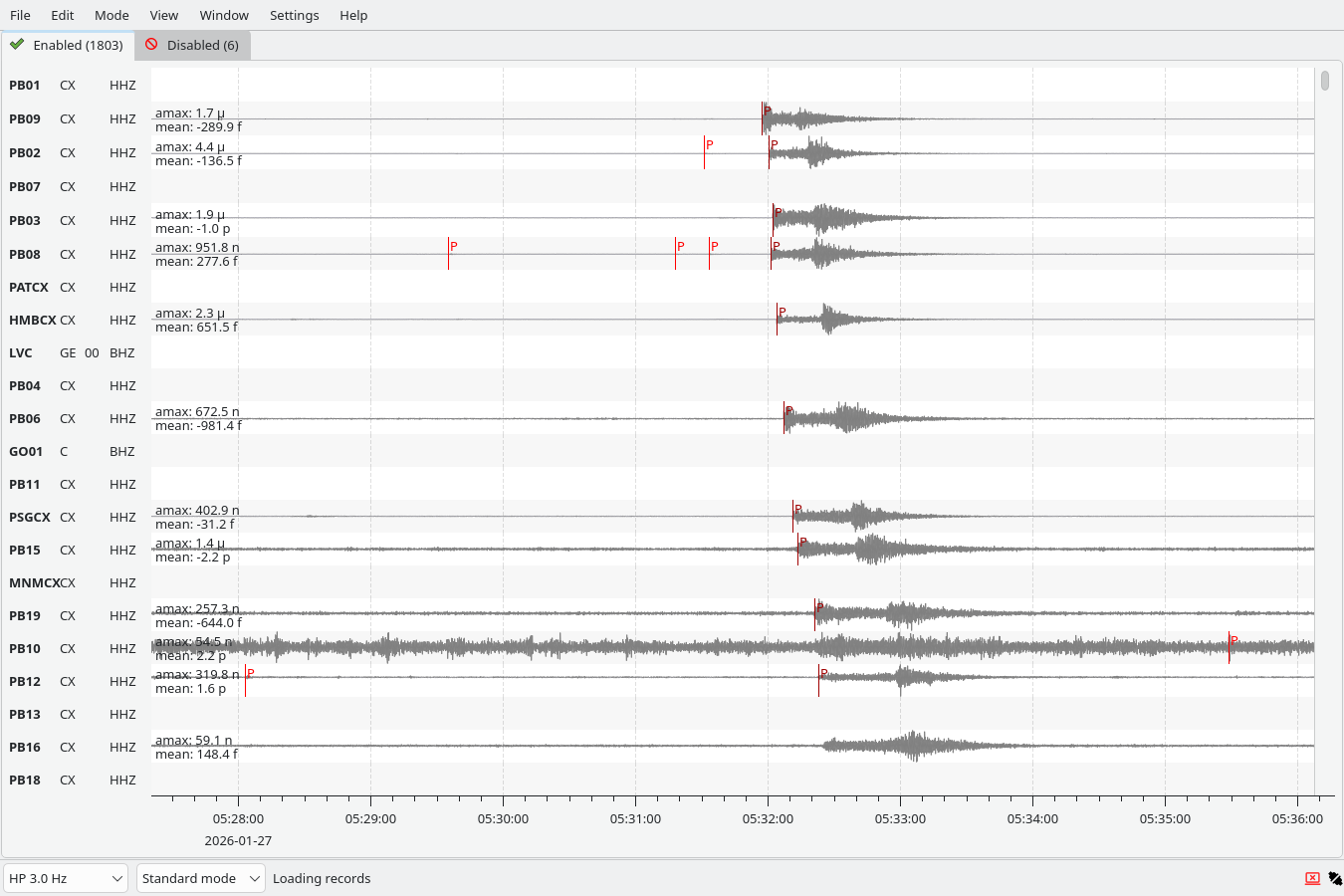Image resolution: width=1344 pixels, height=896 pixels.
Task: Click the red prohibited icon on Disabled tab
Action: (151, 45)
